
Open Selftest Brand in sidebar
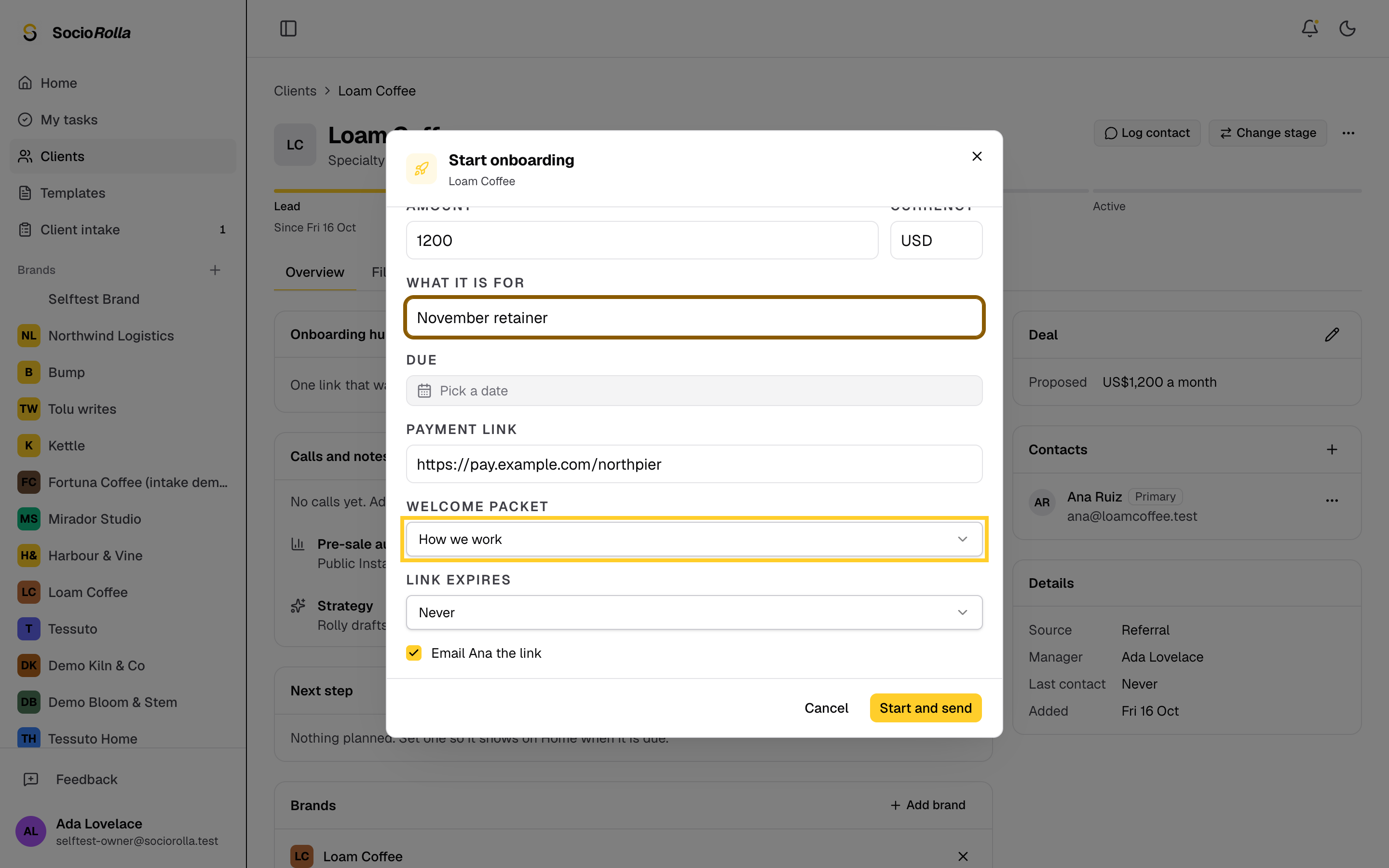tap(123, 299)
